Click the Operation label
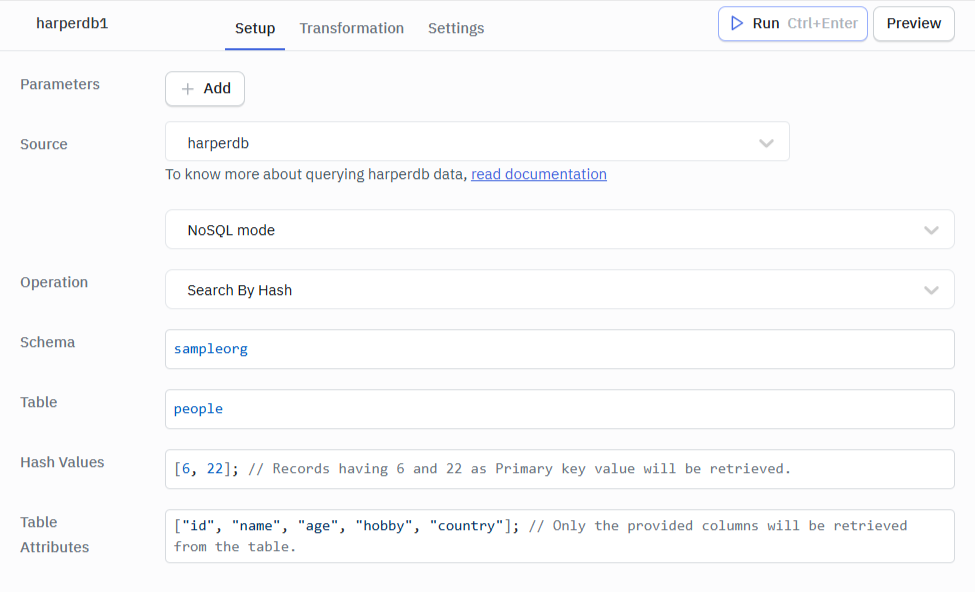The width and height of the screenshot is (975, 592). [x=54, y=282]
